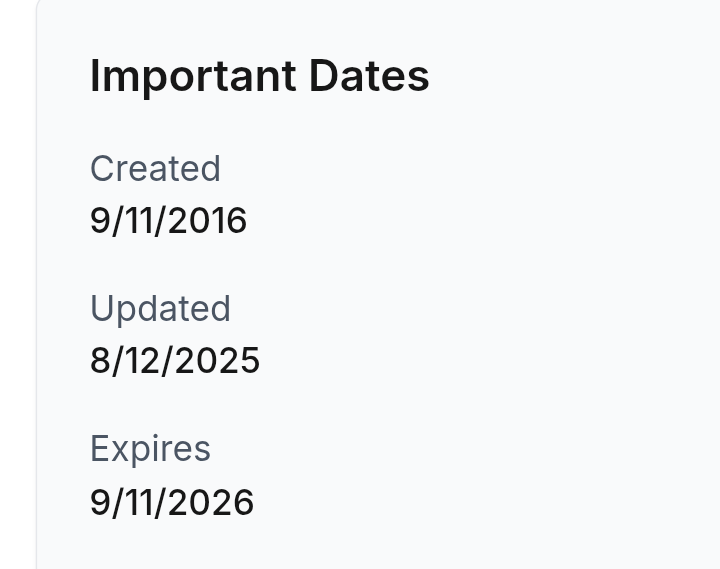Select the Created label

155,169
